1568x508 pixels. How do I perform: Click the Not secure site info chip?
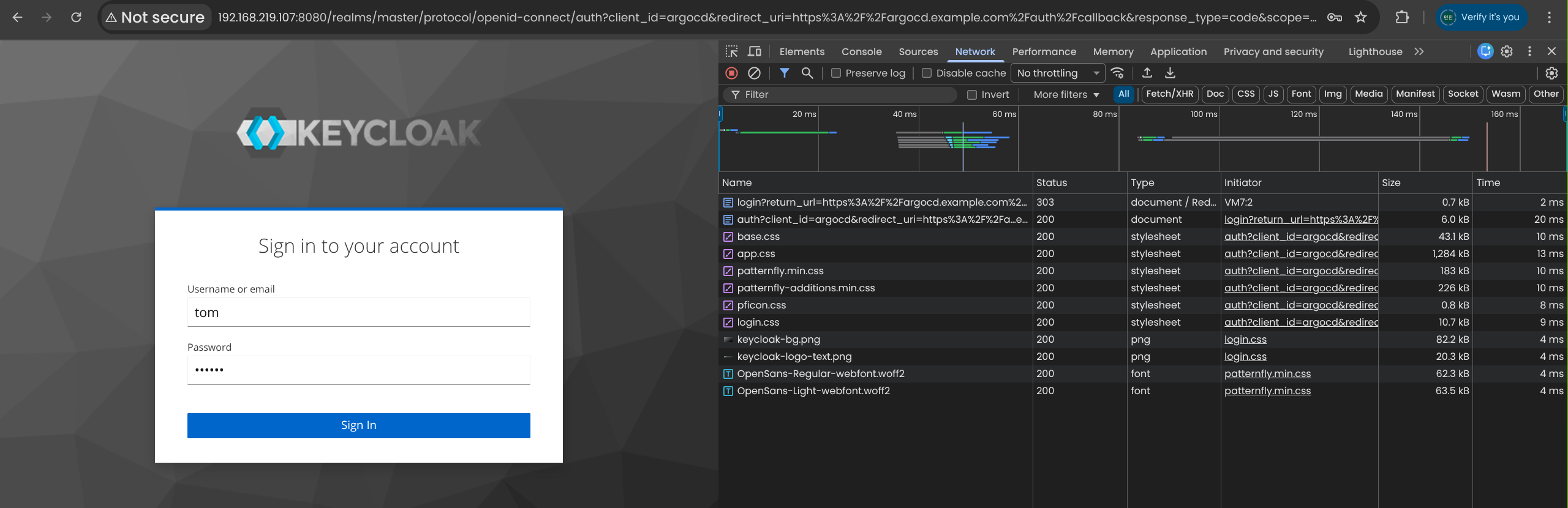click(156, 17)
